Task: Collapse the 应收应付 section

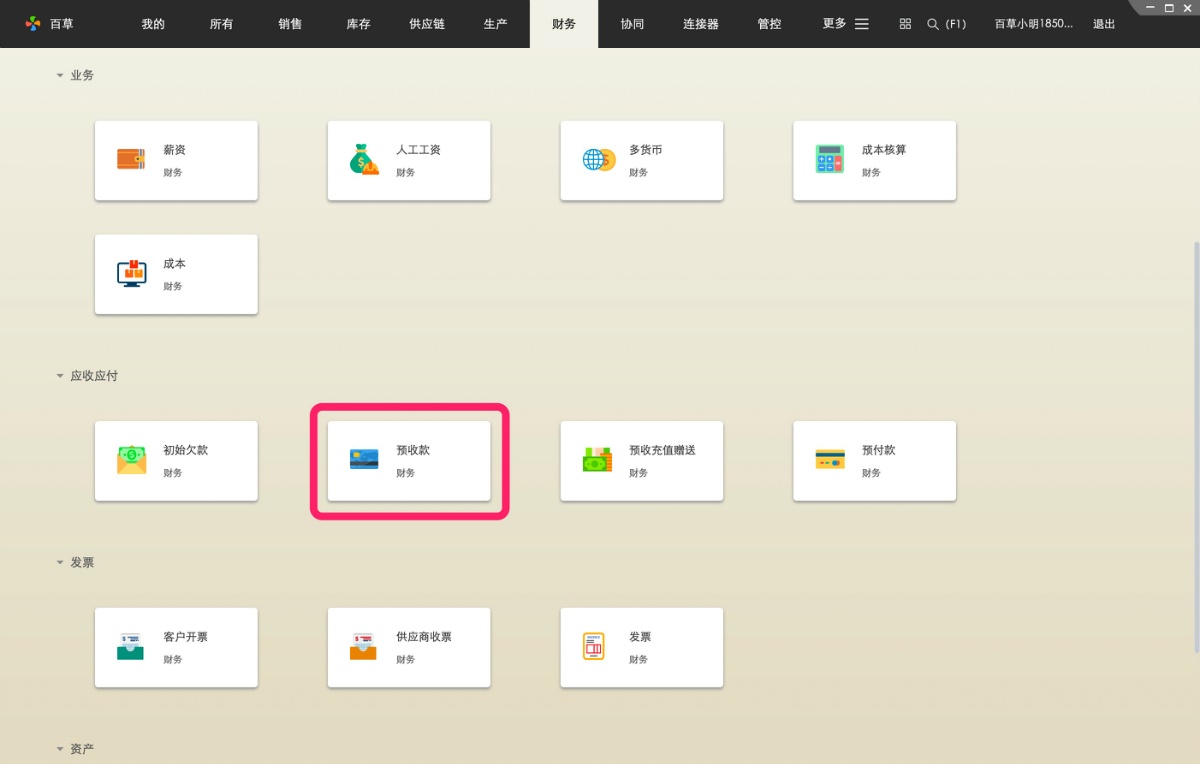Action: click(x=60, y=376)
